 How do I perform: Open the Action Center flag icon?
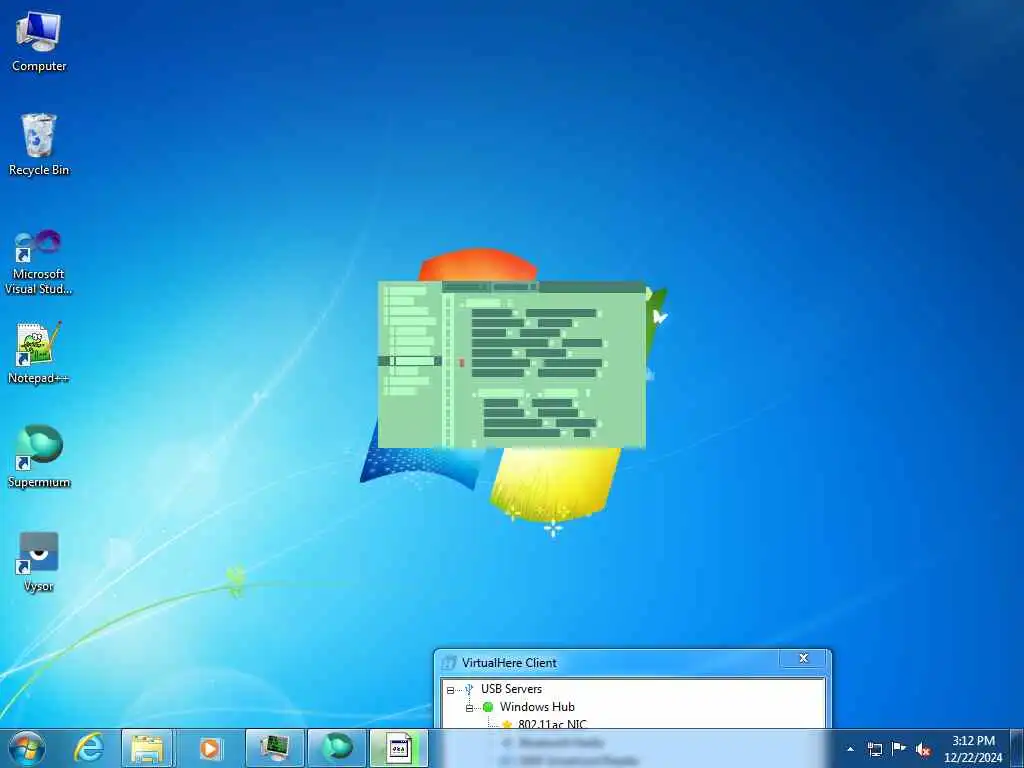click(x=899, y=748)
